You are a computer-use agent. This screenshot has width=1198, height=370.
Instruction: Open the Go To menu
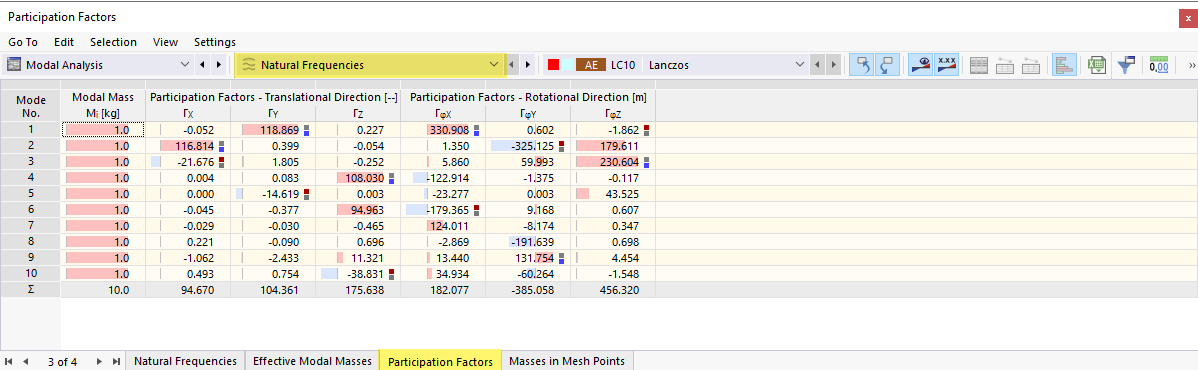coord(23,42)
